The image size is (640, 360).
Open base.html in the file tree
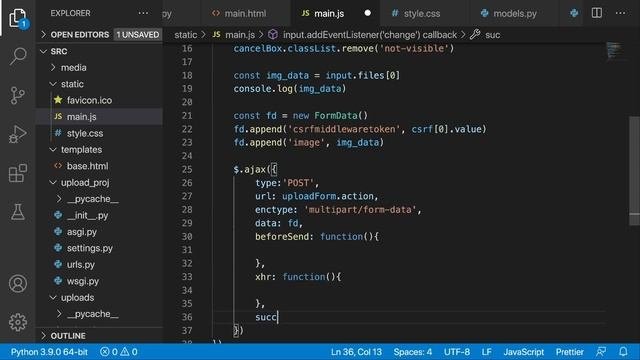coord(87,166)
